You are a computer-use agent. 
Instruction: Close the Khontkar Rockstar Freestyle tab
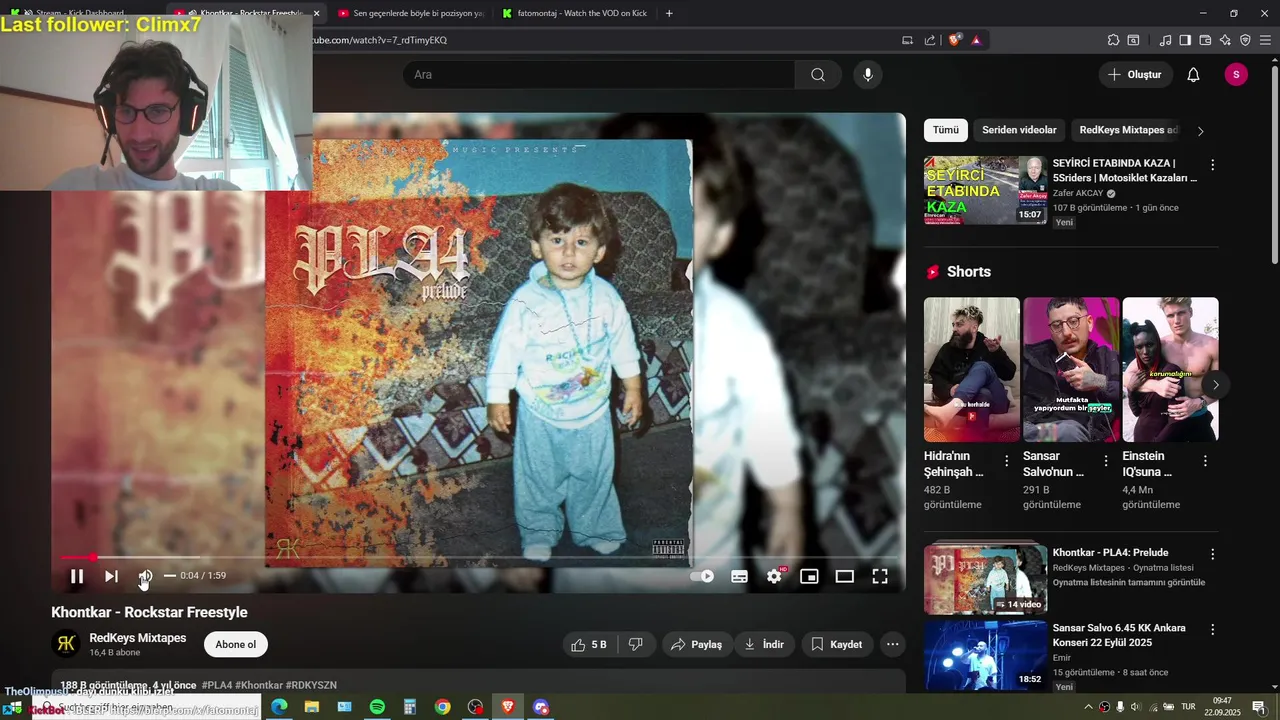coord(317,13)
